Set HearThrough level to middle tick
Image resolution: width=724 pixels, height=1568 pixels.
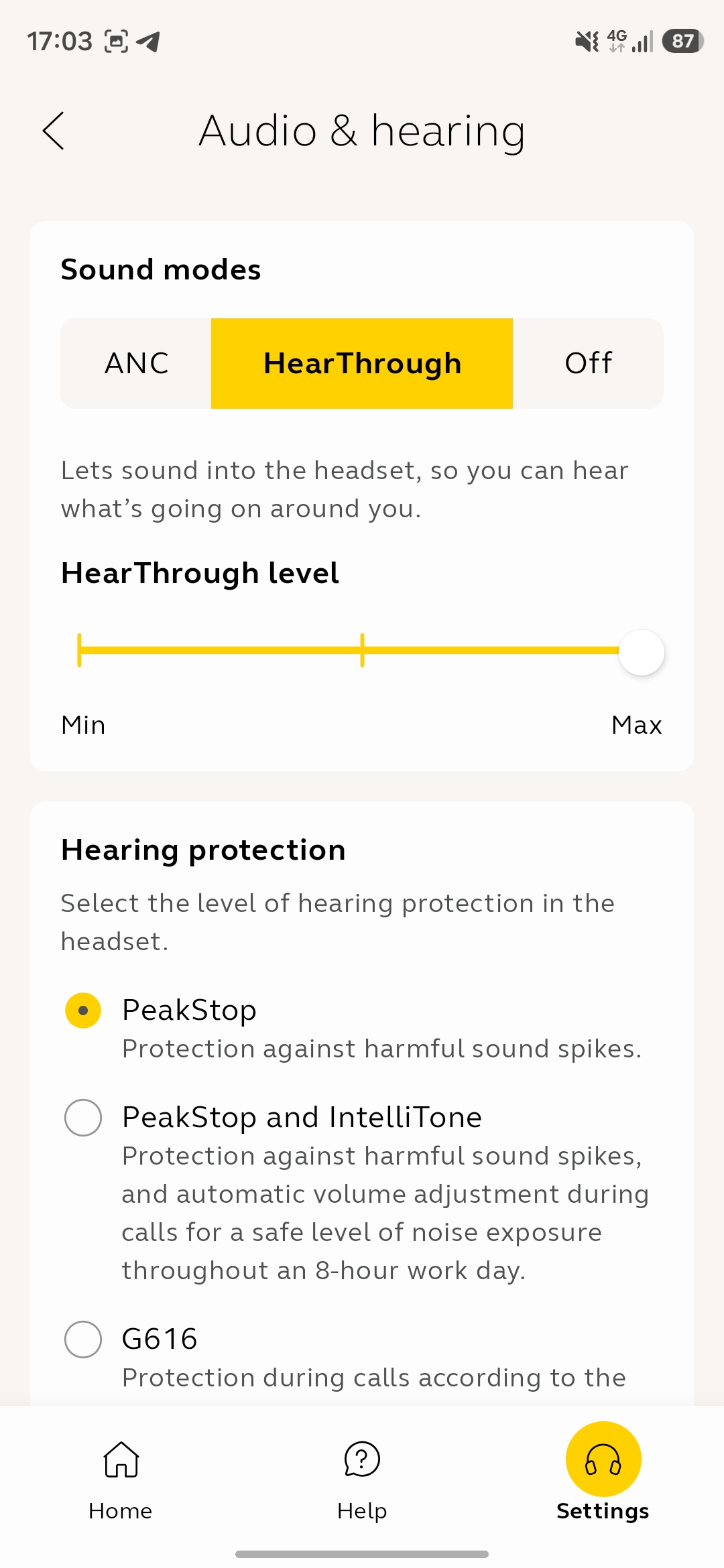[362, 650]
